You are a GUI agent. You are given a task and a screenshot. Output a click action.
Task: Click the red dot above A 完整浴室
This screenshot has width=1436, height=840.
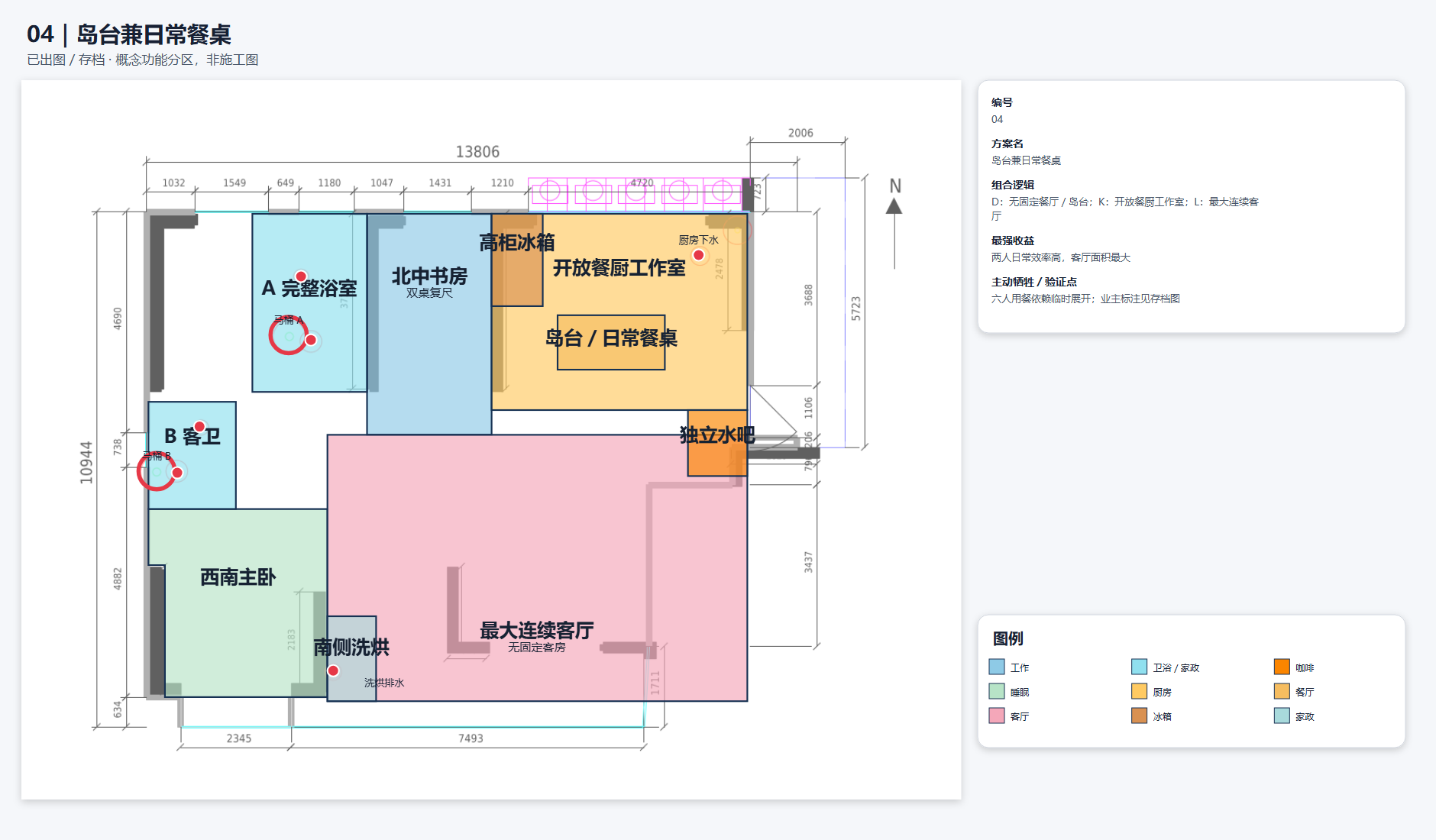click(301, 276)
